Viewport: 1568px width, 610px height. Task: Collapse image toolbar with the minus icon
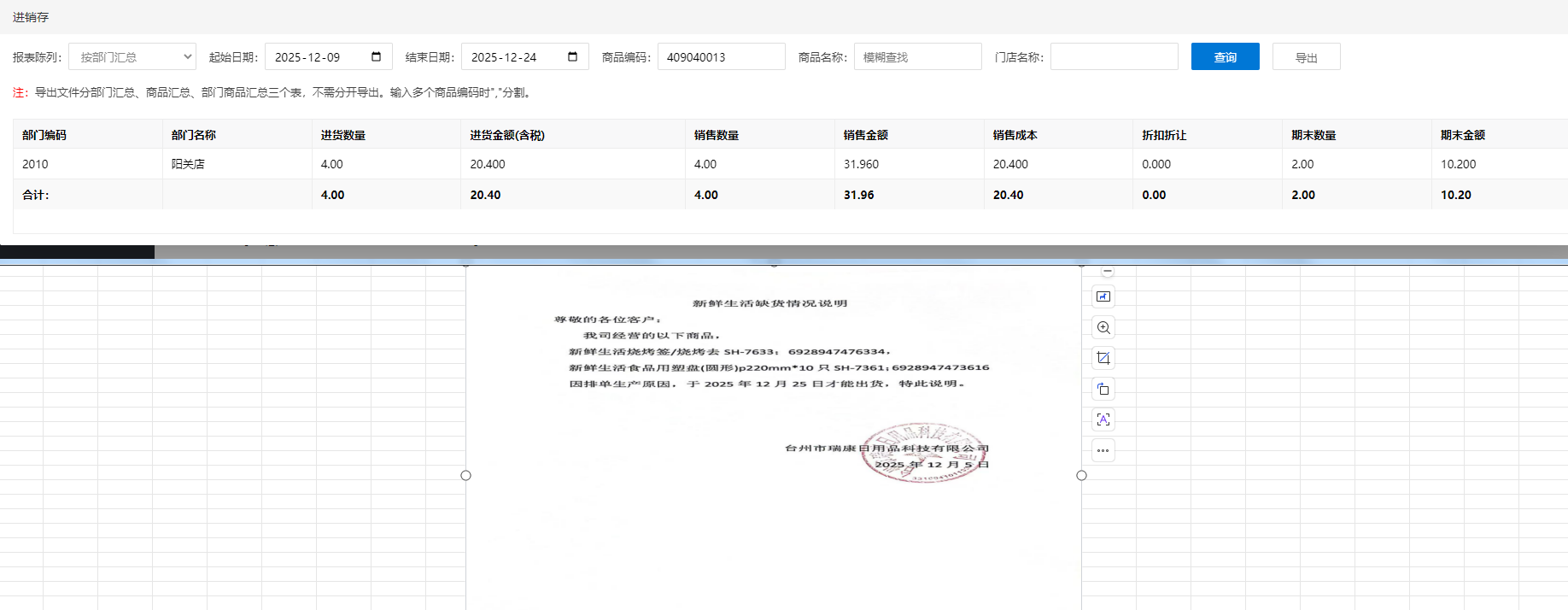(x=1108, y=271)
